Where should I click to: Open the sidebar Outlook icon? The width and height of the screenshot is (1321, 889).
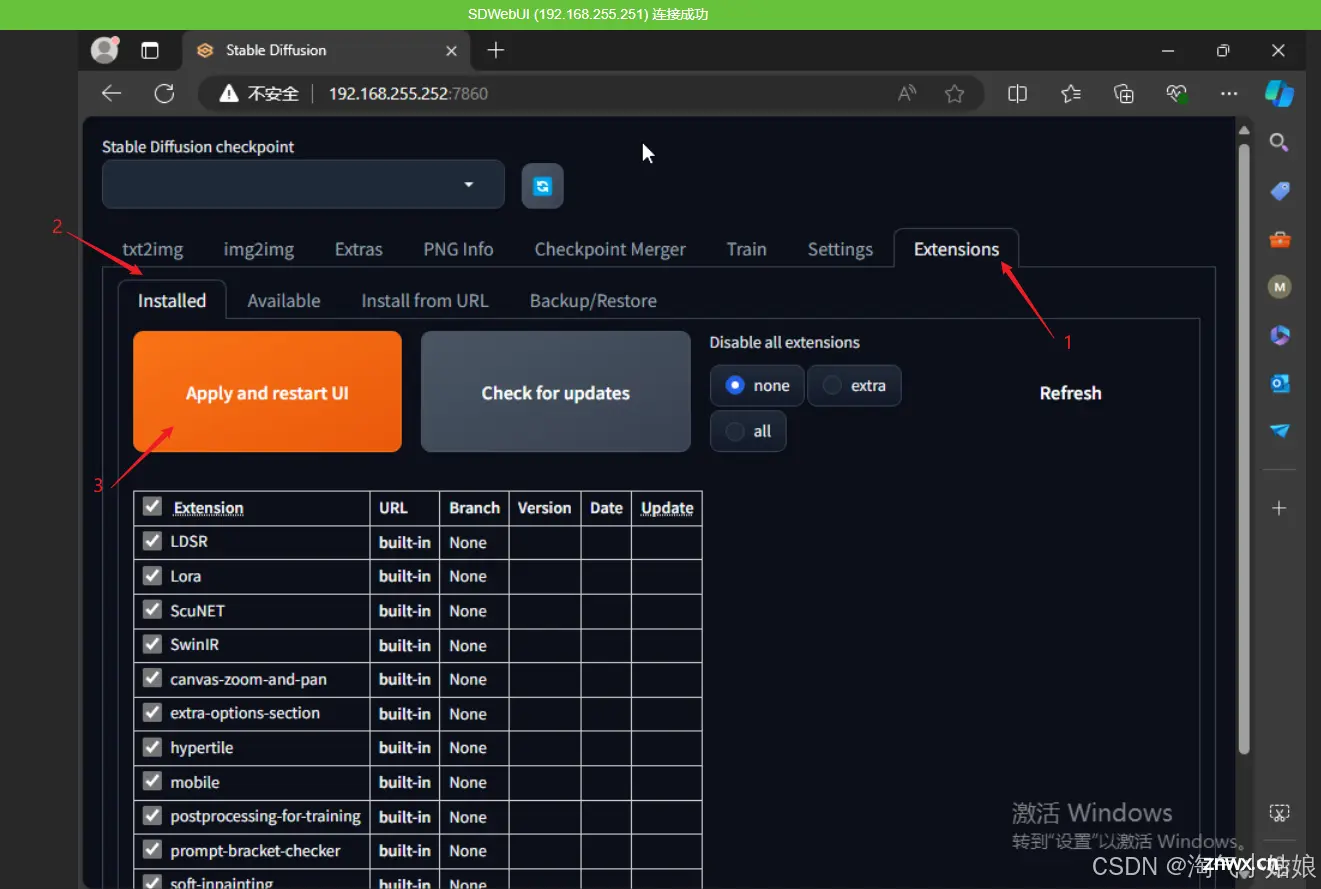click(x=1279, y=383)
